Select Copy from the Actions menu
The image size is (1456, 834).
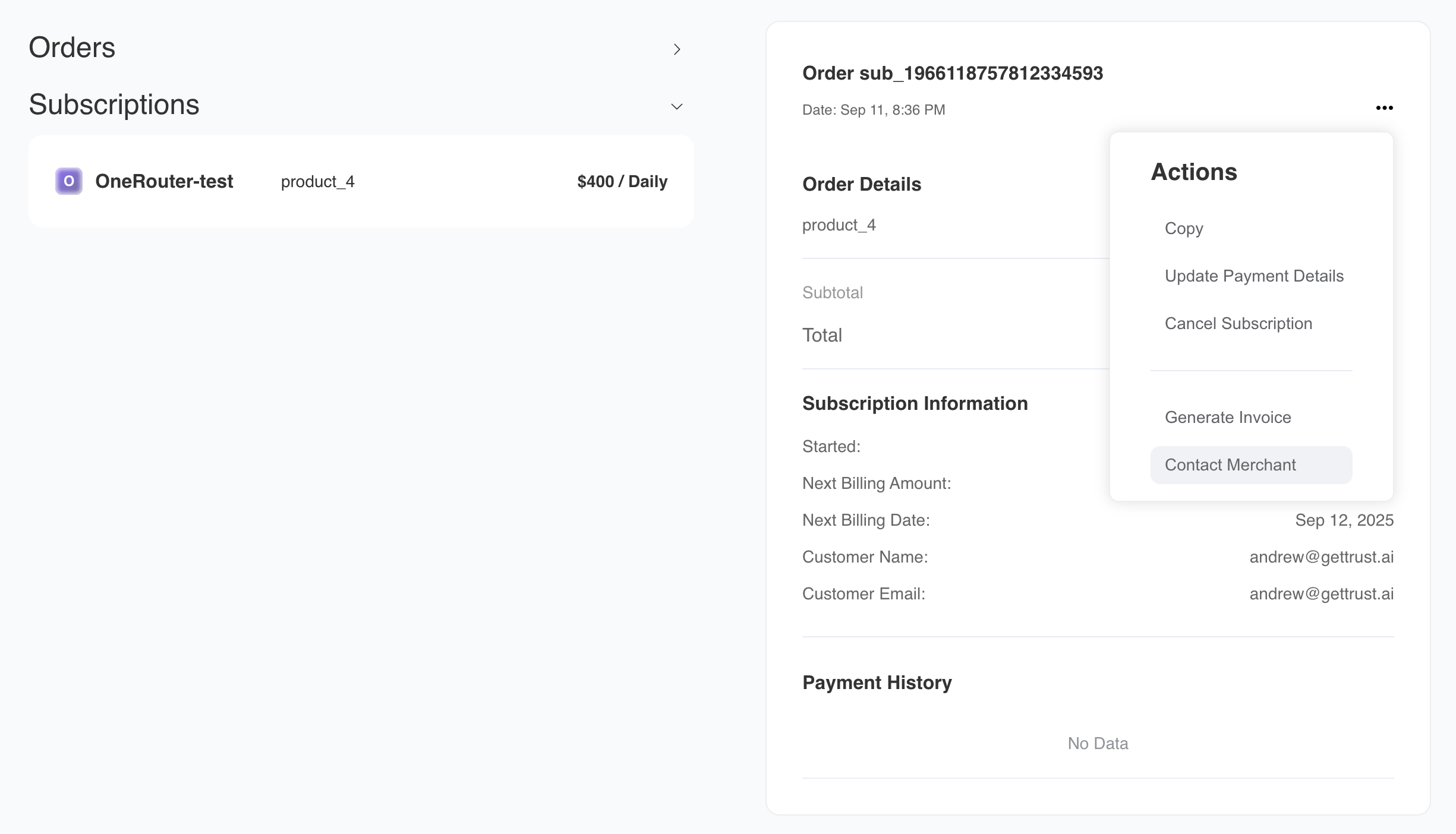click(1184, 229)
